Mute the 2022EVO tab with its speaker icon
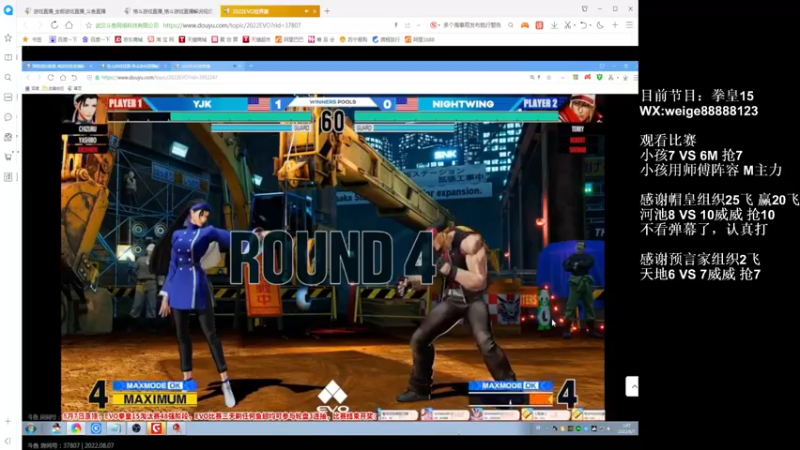The height and width of the screenshot is (450, 800). coord(306,11)
